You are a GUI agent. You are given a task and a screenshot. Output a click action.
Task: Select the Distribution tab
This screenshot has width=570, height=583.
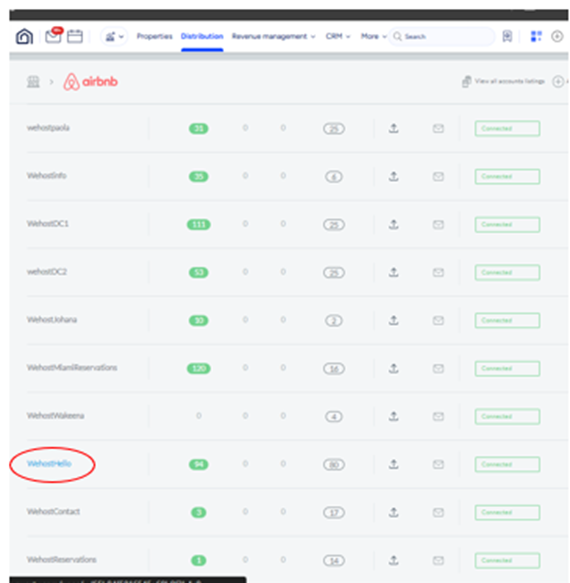click(x=202, y=36)
